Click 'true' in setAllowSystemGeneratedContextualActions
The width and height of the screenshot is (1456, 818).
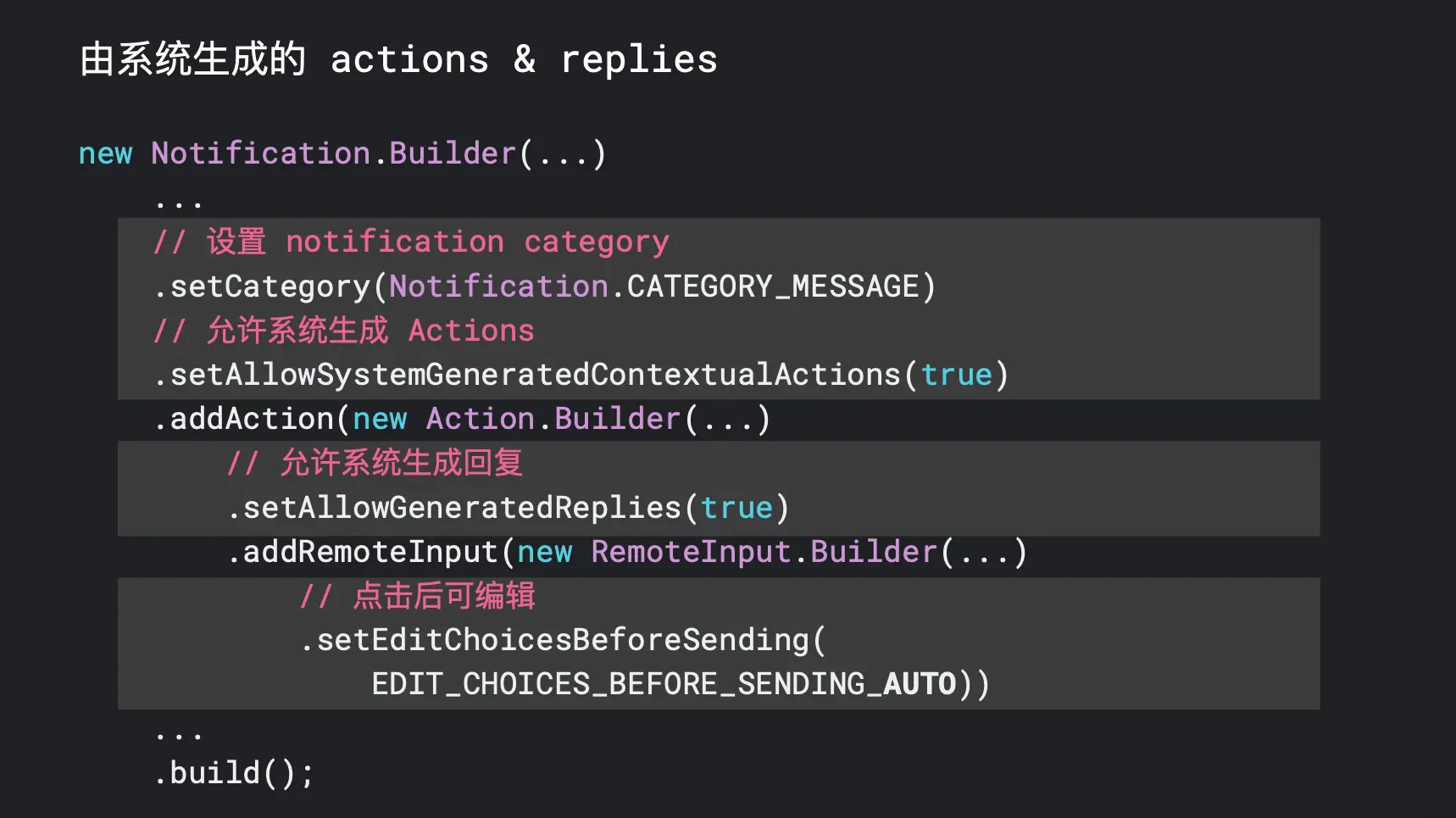tap(956, 375)
